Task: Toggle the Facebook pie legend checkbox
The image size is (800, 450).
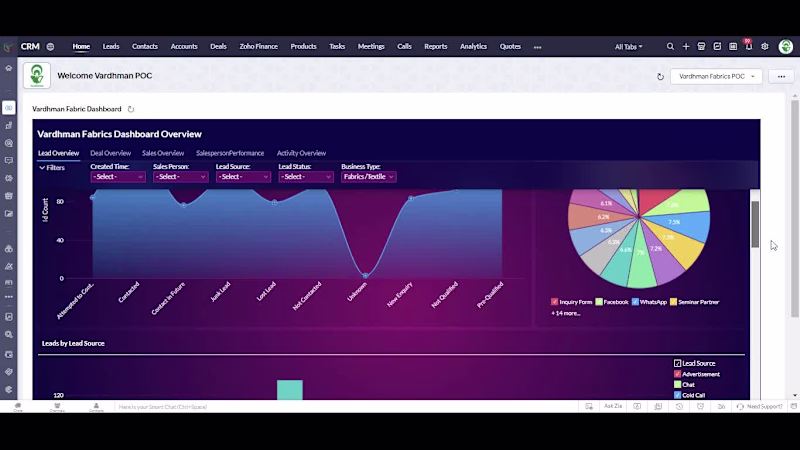Action: point(599,302)
